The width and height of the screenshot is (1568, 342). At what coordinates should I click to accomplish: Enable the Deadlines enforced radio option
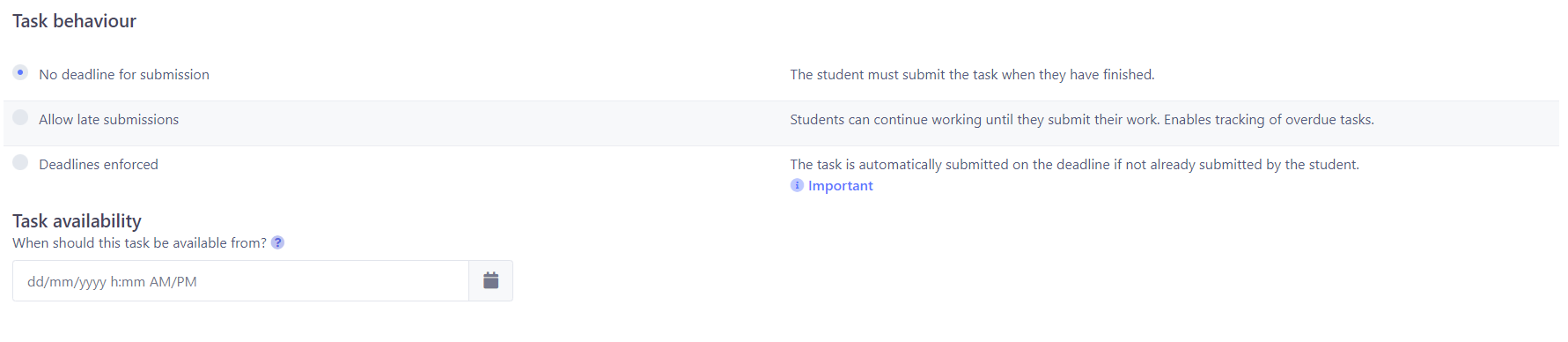tap(20, 162)
